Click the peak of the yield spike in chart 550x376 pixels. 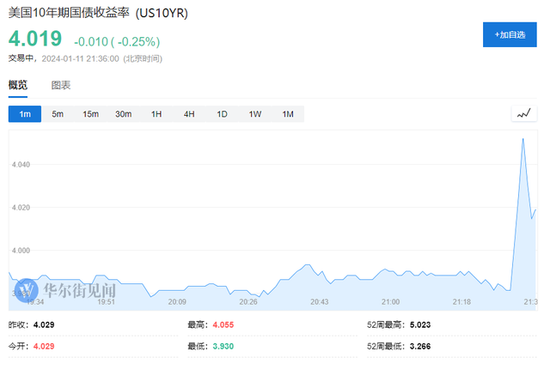tap(523, 139)
